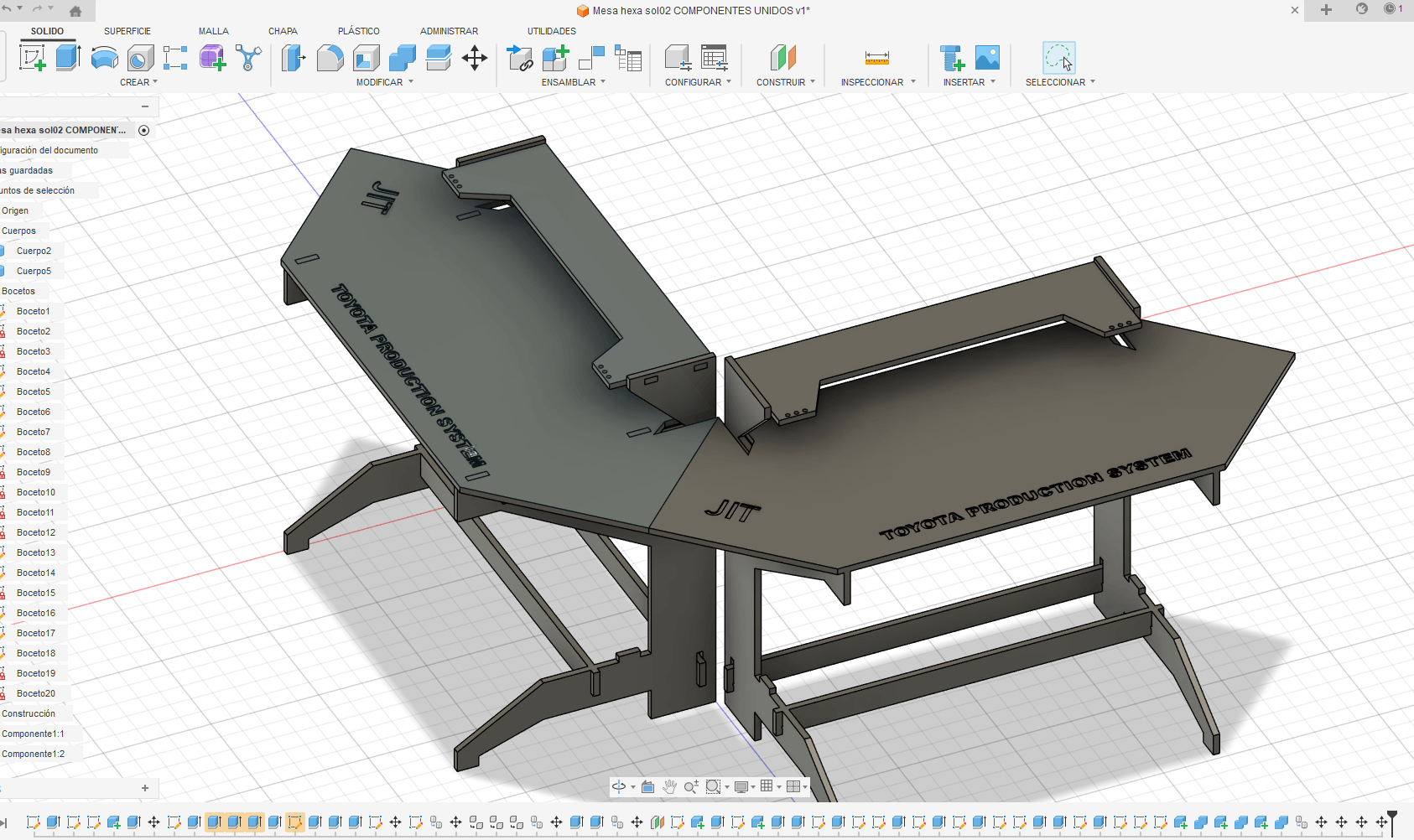Click the Measure ruler icon

[876, 58]
